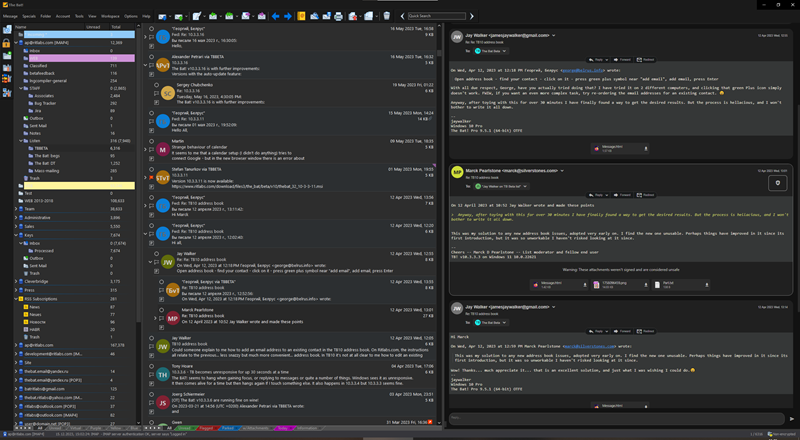Expand the Cleverbridge account
800x440 pixels.
click(x=16, y=281)
